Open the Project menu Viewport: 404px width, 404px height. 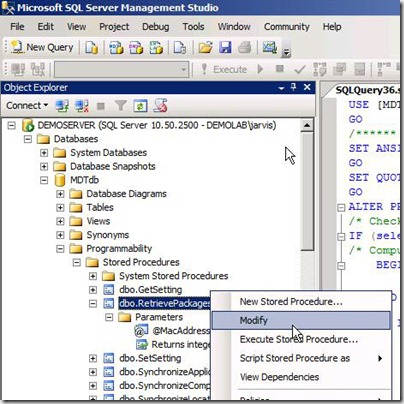[x=114, y=27]
